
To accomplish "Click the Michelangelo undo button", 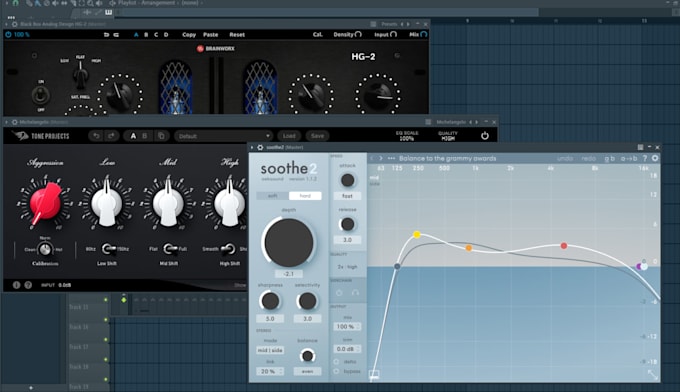I will click(x=96, y=136).
